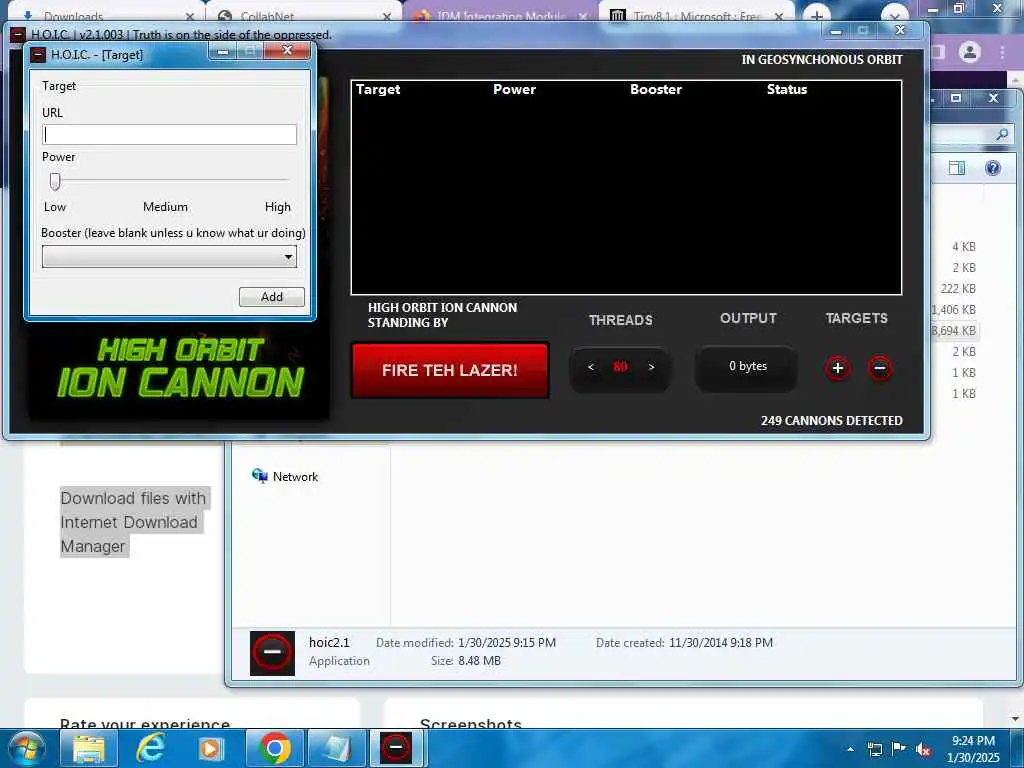Minimize the H.O.I.C. Target dialog
Image resolution: width=1024 pixels, height=768 pixels.
223,51
